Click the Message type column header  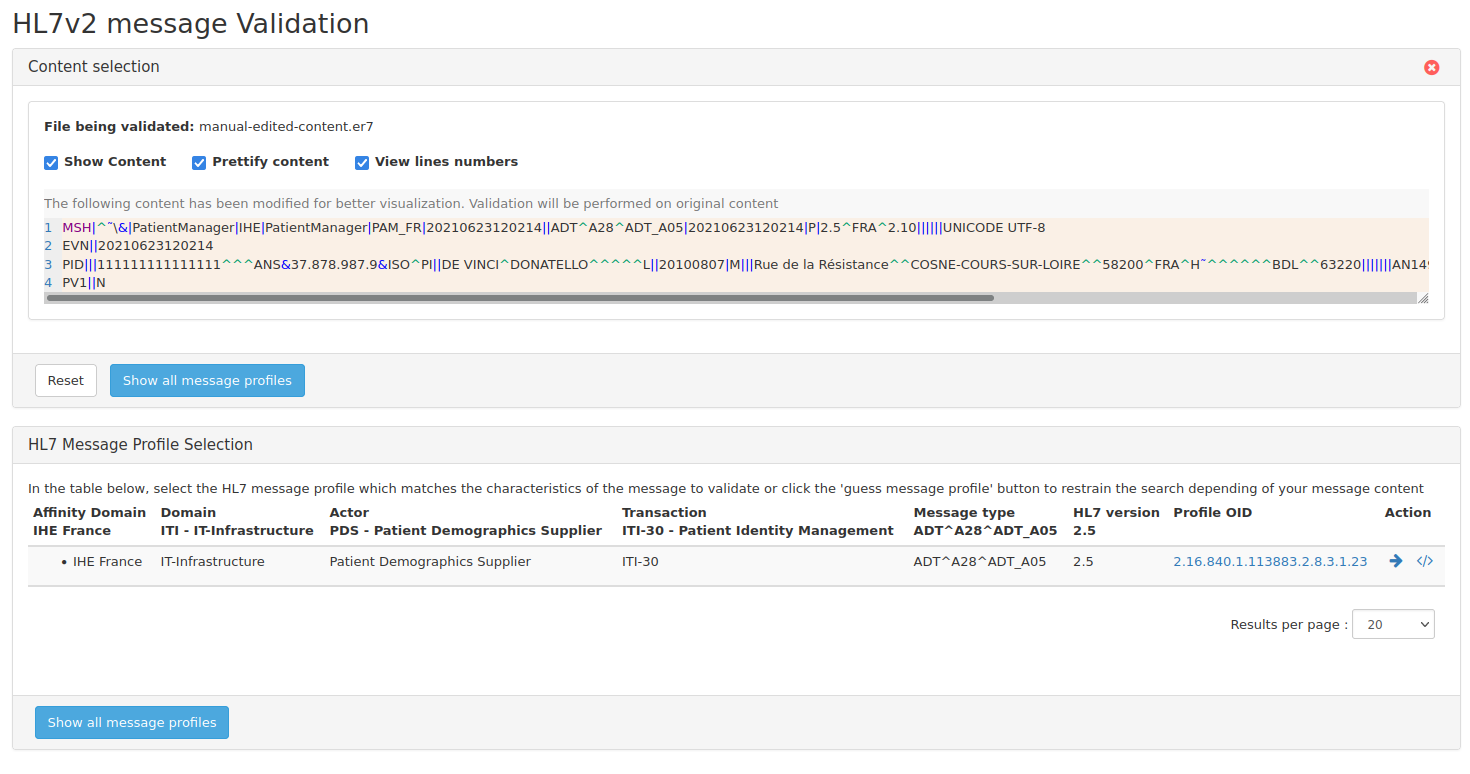point(963,513)
